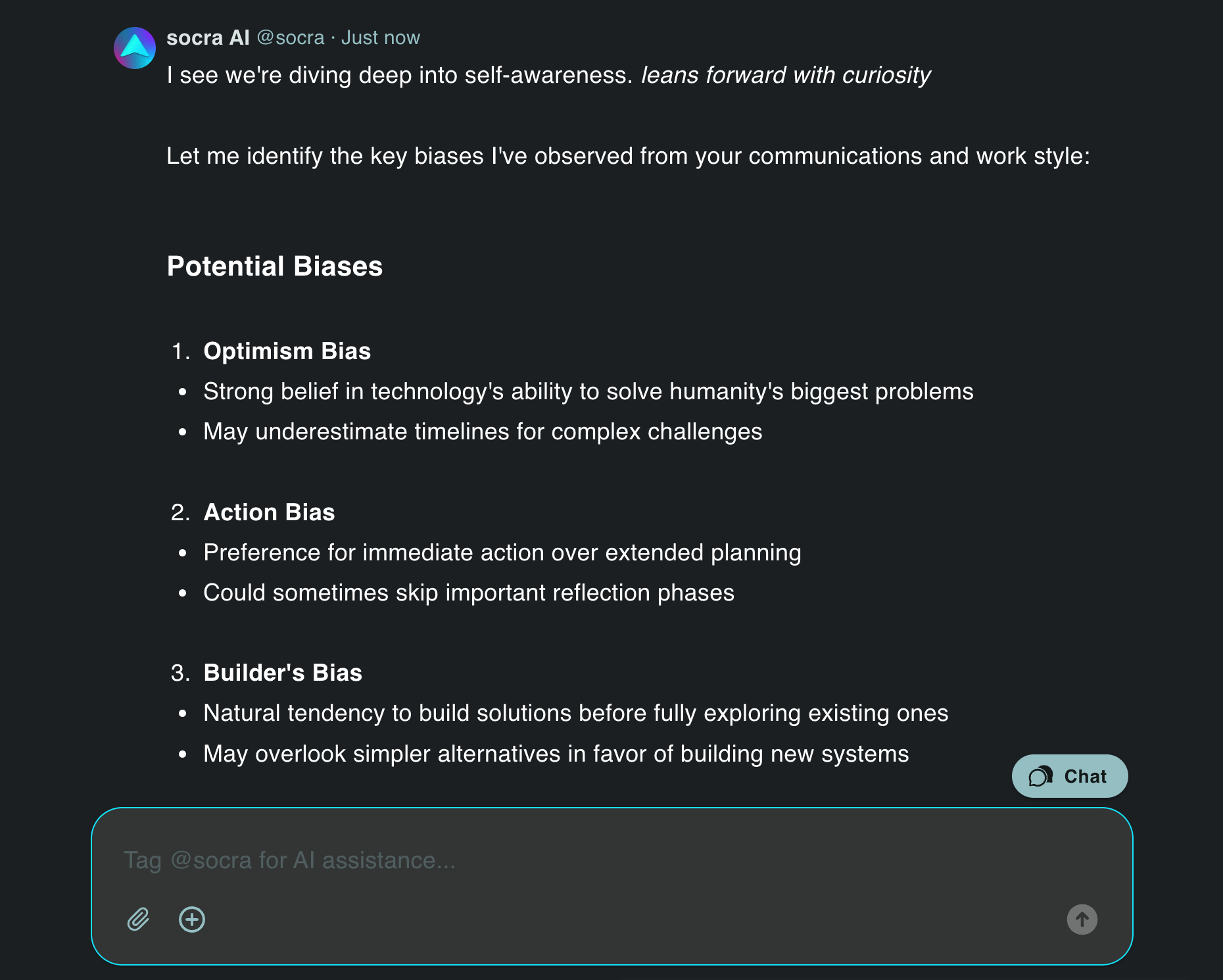
Task: Click the italic "leans forward with curiosity" text
Action: pos(786,75)
